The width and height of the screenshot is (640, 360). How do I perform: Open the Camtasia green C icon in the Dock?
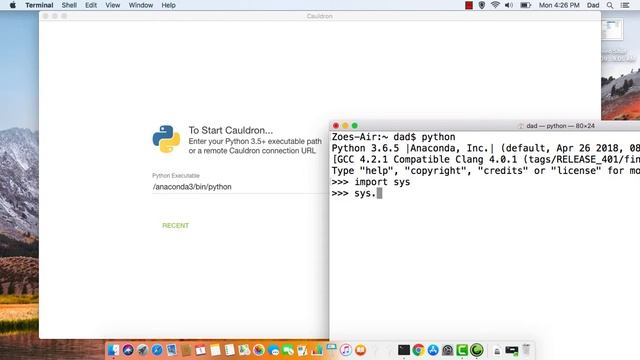pos(462,350)
